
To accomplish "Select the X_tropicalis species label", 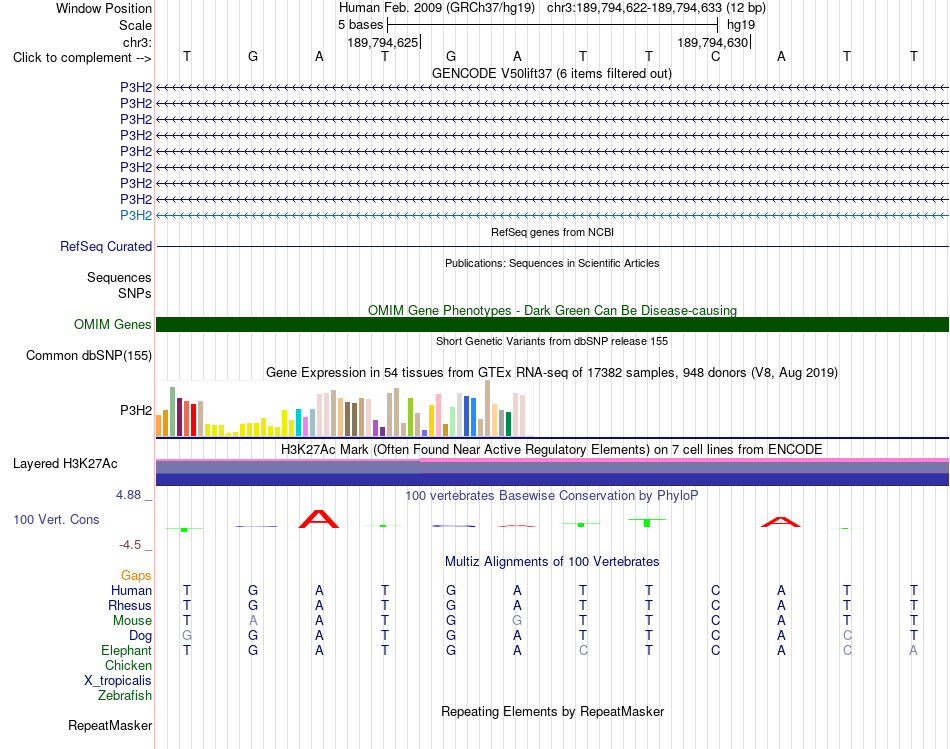I will pyautogui.click(x=118, y=681).
